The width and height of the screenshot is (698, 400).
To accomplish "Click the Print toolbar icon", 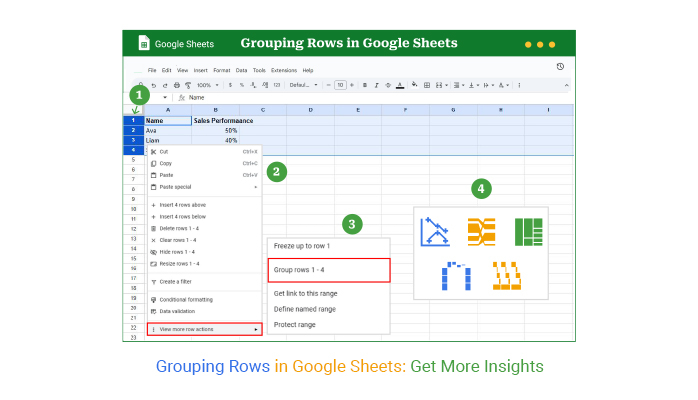I will pos(177,85).
